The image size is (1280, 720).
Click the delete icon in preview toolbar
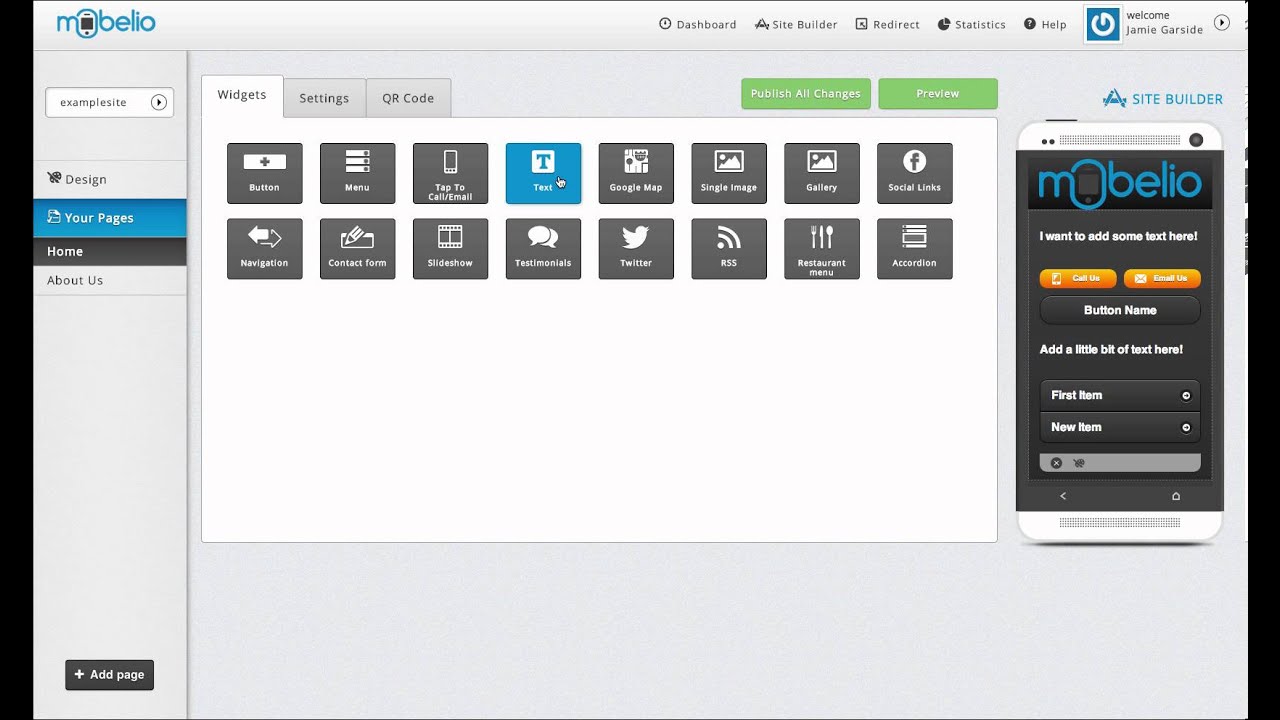tap(1056, 463)
